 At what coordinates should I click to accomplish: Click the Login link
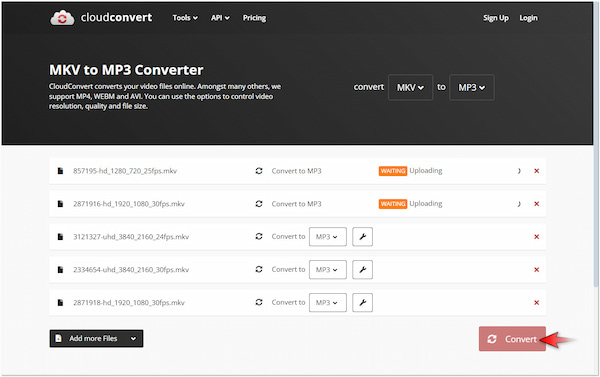point(528,18)
